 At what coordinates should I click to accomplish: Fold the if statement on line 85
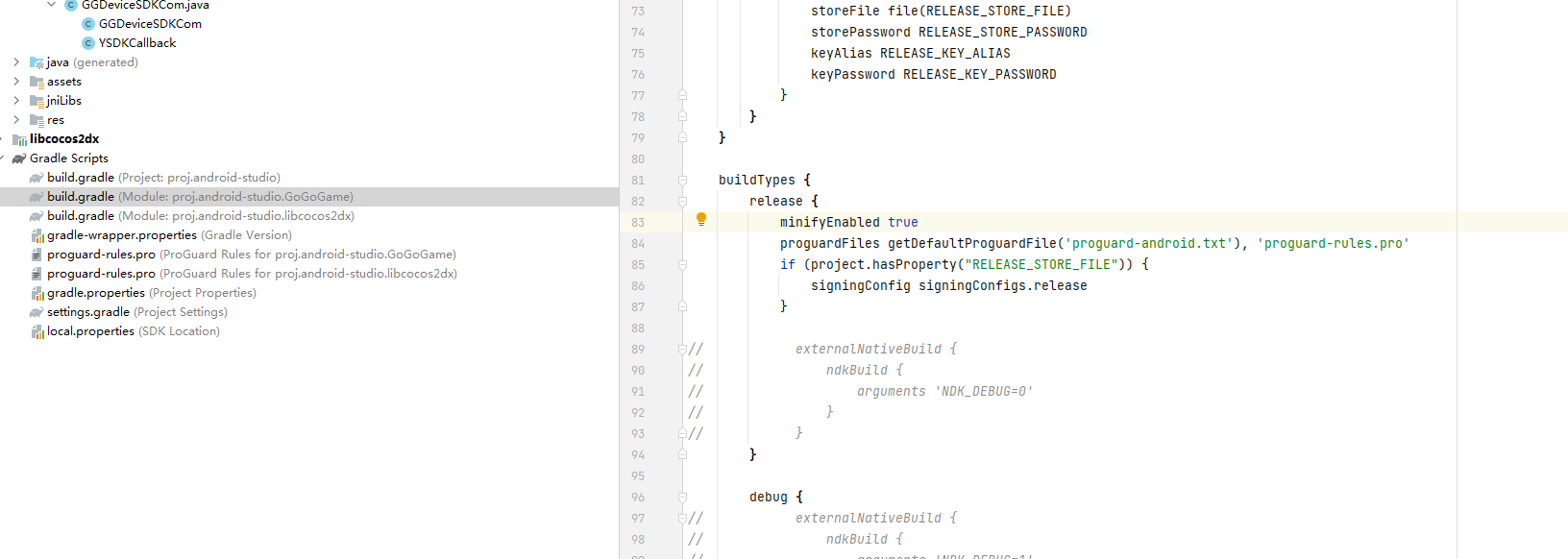point(682,264)
